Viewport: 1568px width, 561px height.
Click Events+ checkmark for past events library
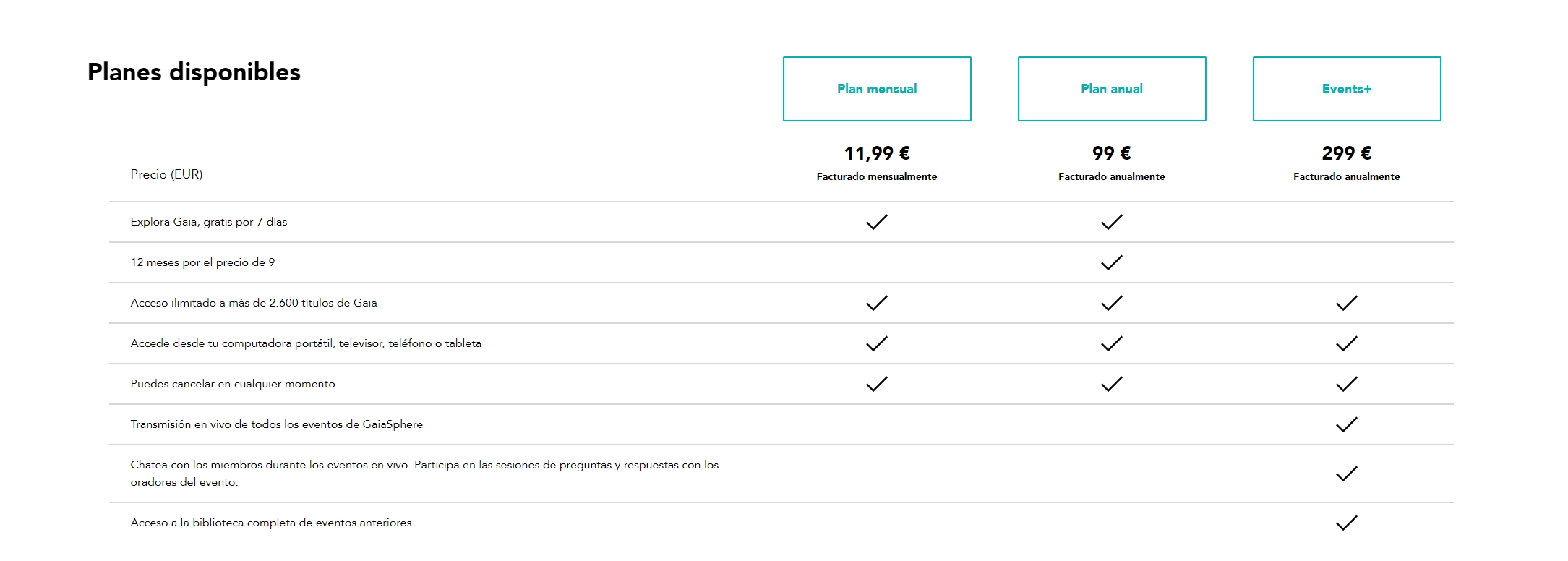pyautogui.click(x=1347, y=523)
